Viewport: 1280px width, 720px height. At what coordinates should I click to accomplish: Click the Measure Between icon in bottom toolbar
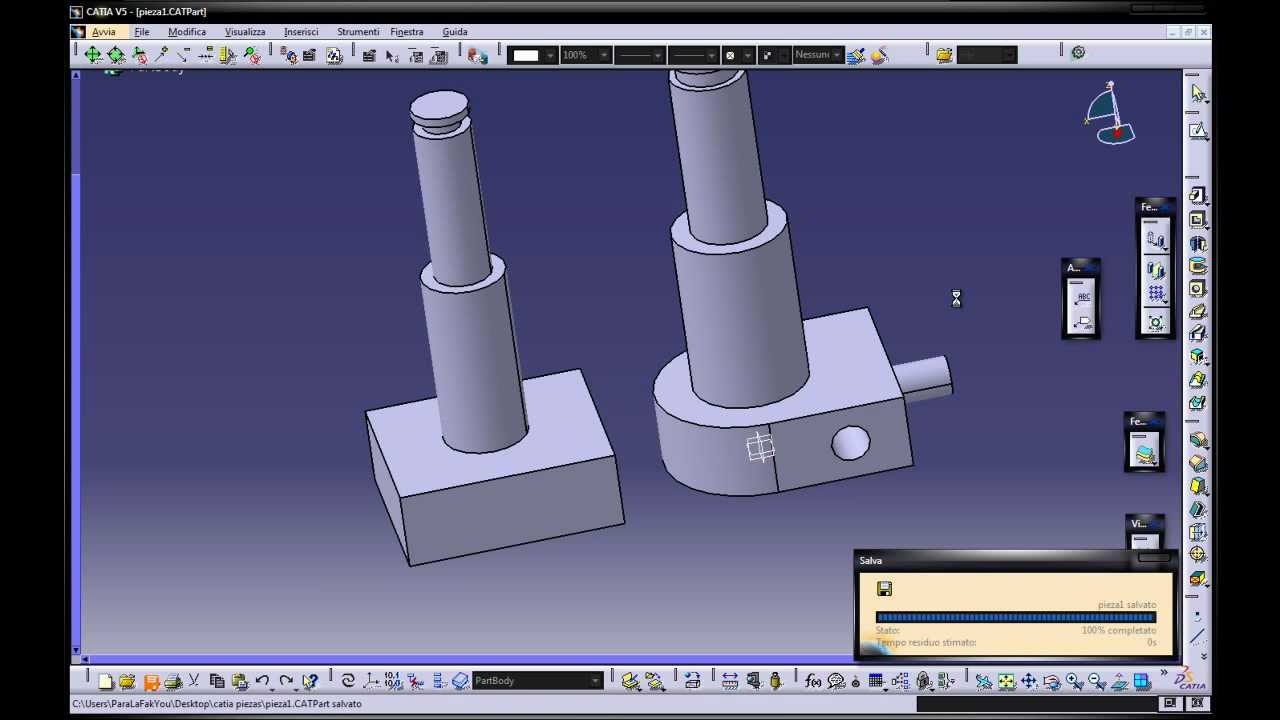coord(730,681)
